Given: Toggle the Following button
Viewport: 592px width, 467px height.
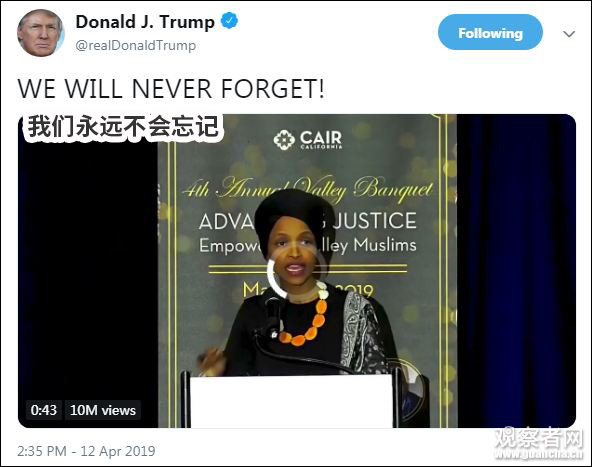Looking at the screenshot, I should (x=490, y=32).
